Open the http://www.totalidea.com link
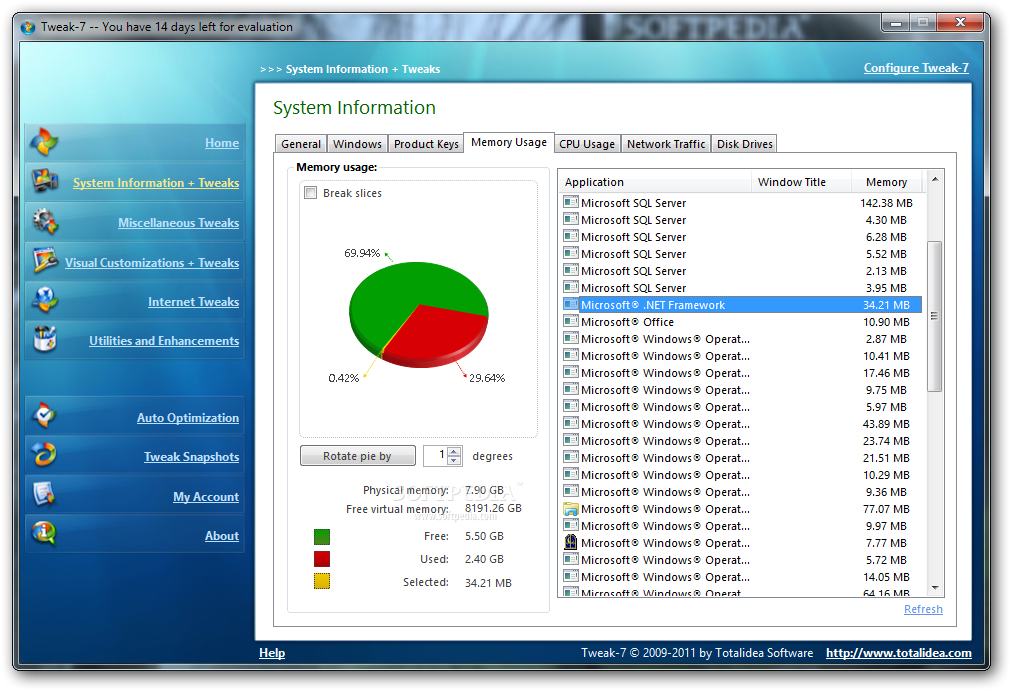Viewport: 1011px width, 691px height. 899,653
